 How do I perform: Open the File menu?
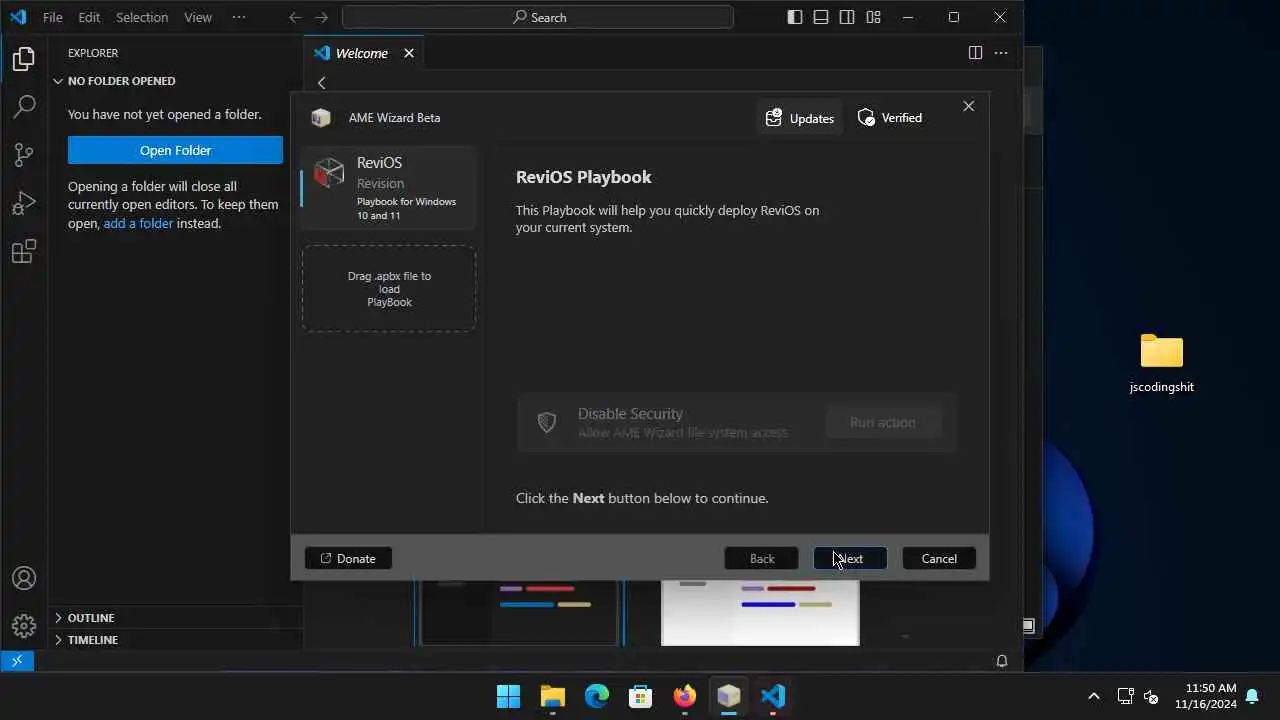52,17
